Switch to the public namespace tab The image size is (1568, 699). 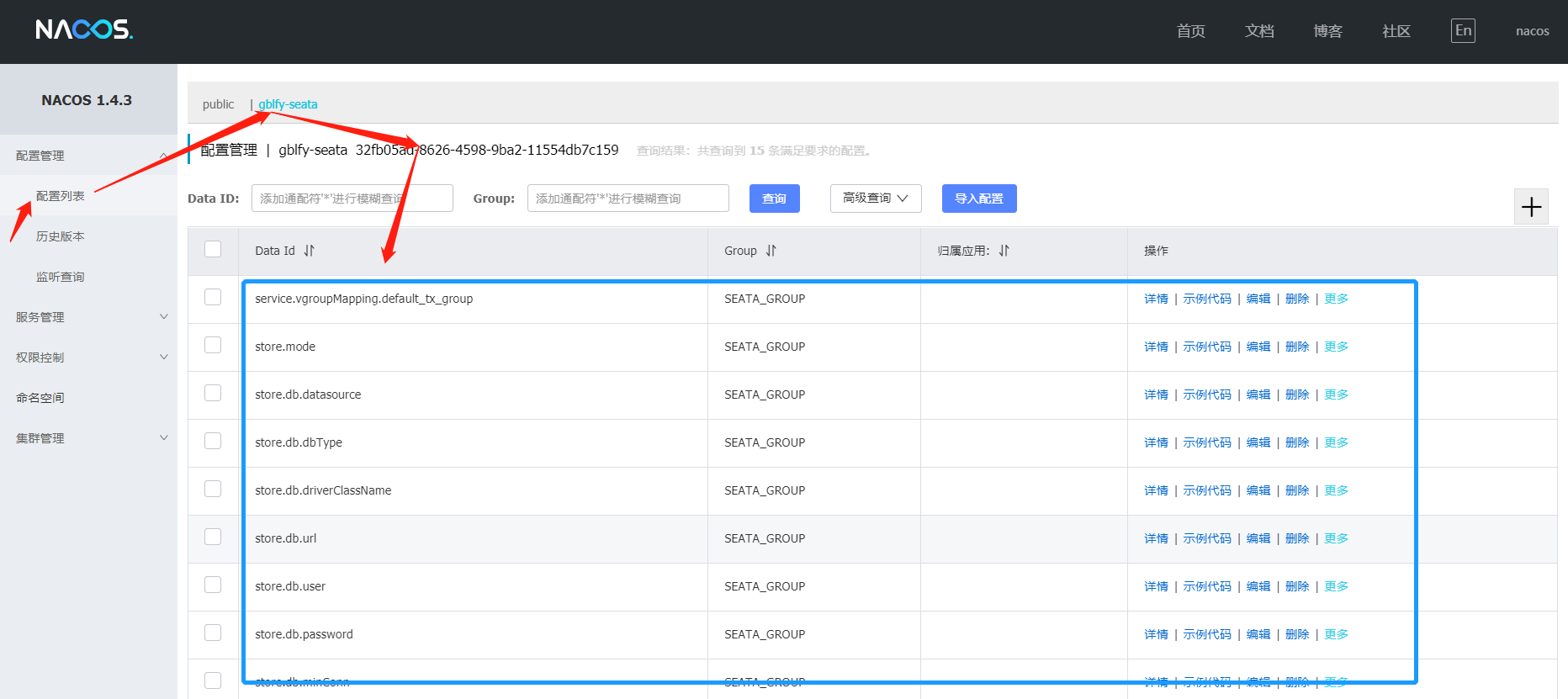click(x=218, y=104)
